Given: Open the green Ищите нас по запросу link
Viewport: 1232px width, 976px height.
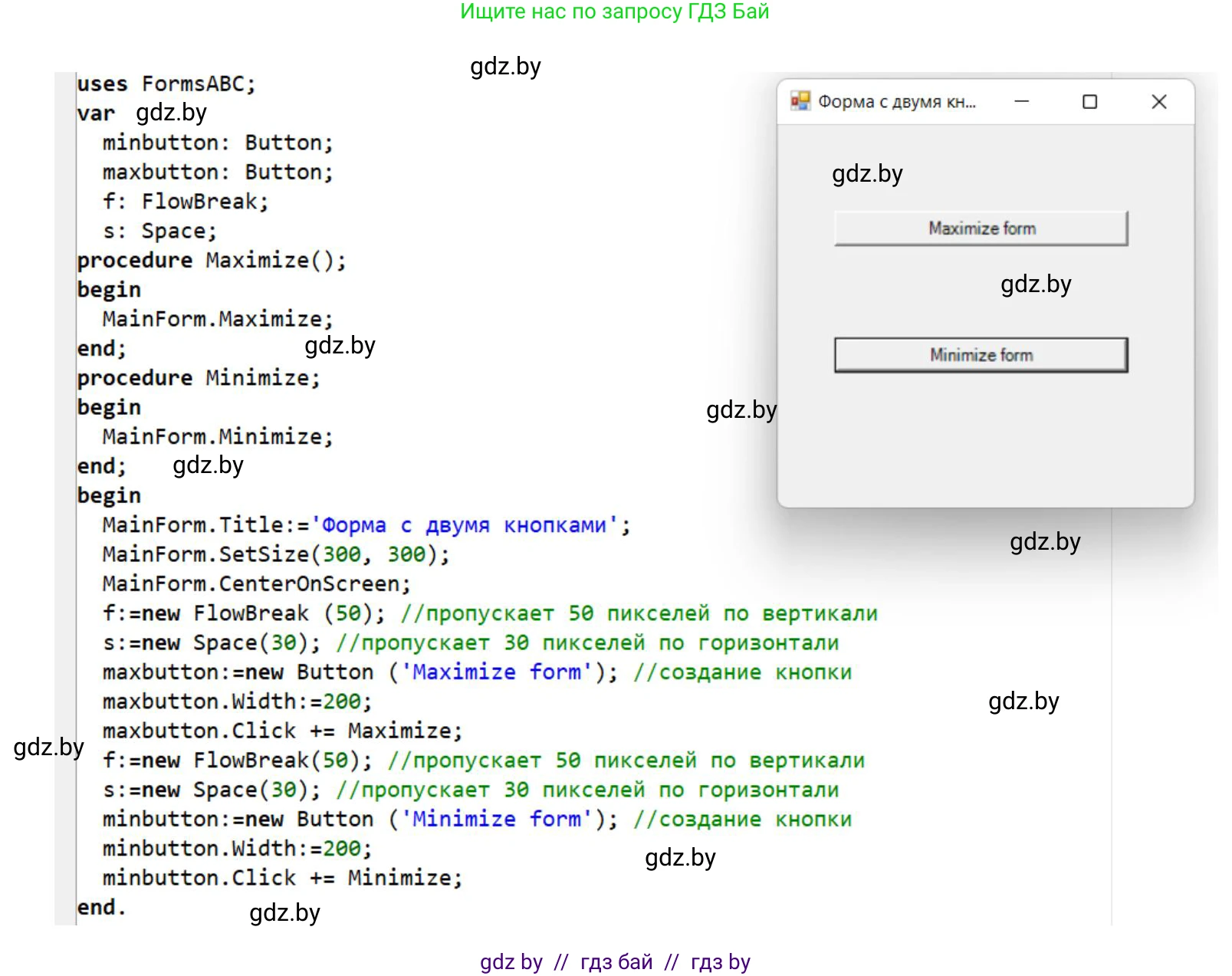Looking at the screenshot, I should [614, 12].
